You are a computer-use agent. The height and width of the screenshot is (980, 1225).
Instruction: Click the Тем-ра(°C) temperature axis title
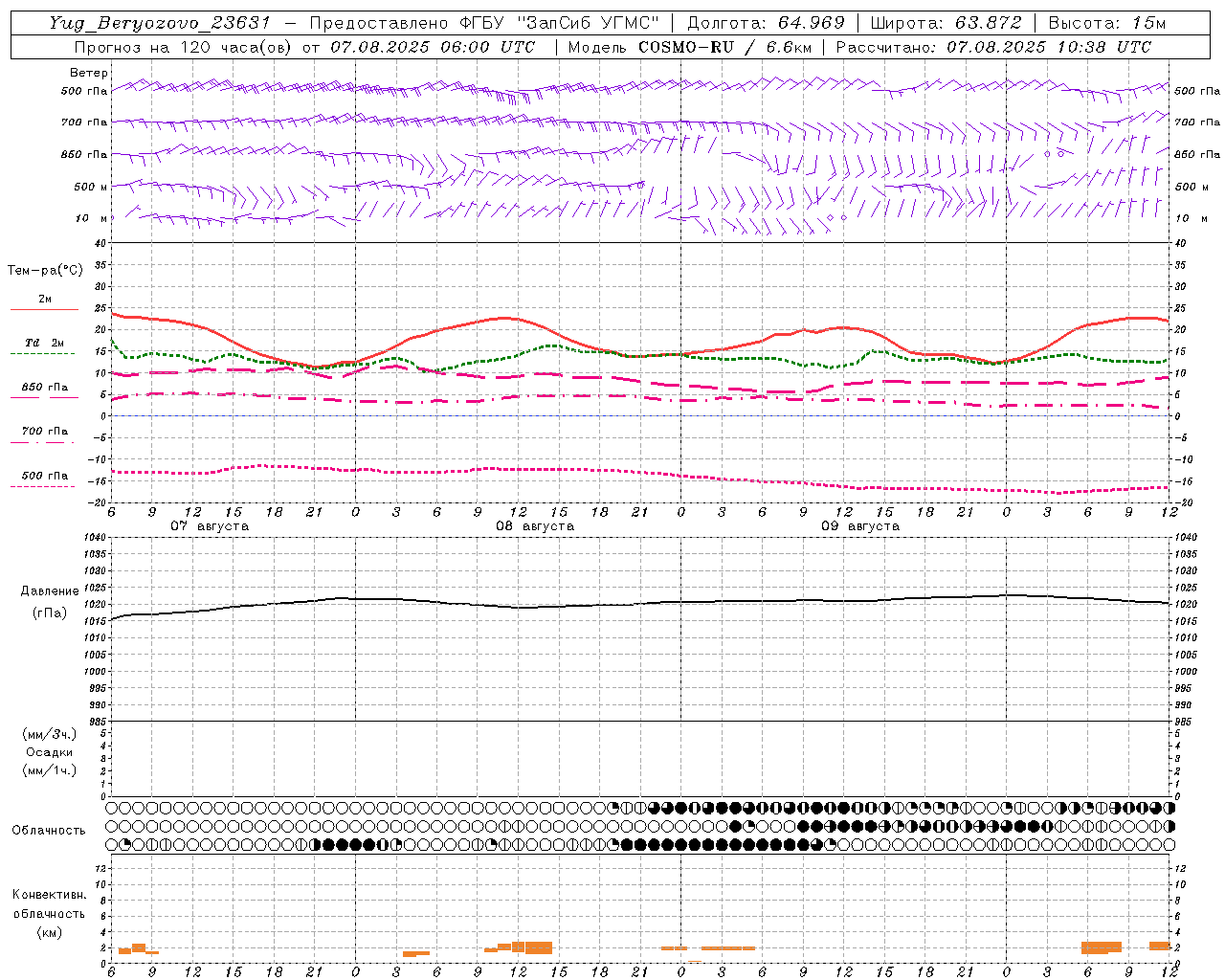[x=45, y=271]
